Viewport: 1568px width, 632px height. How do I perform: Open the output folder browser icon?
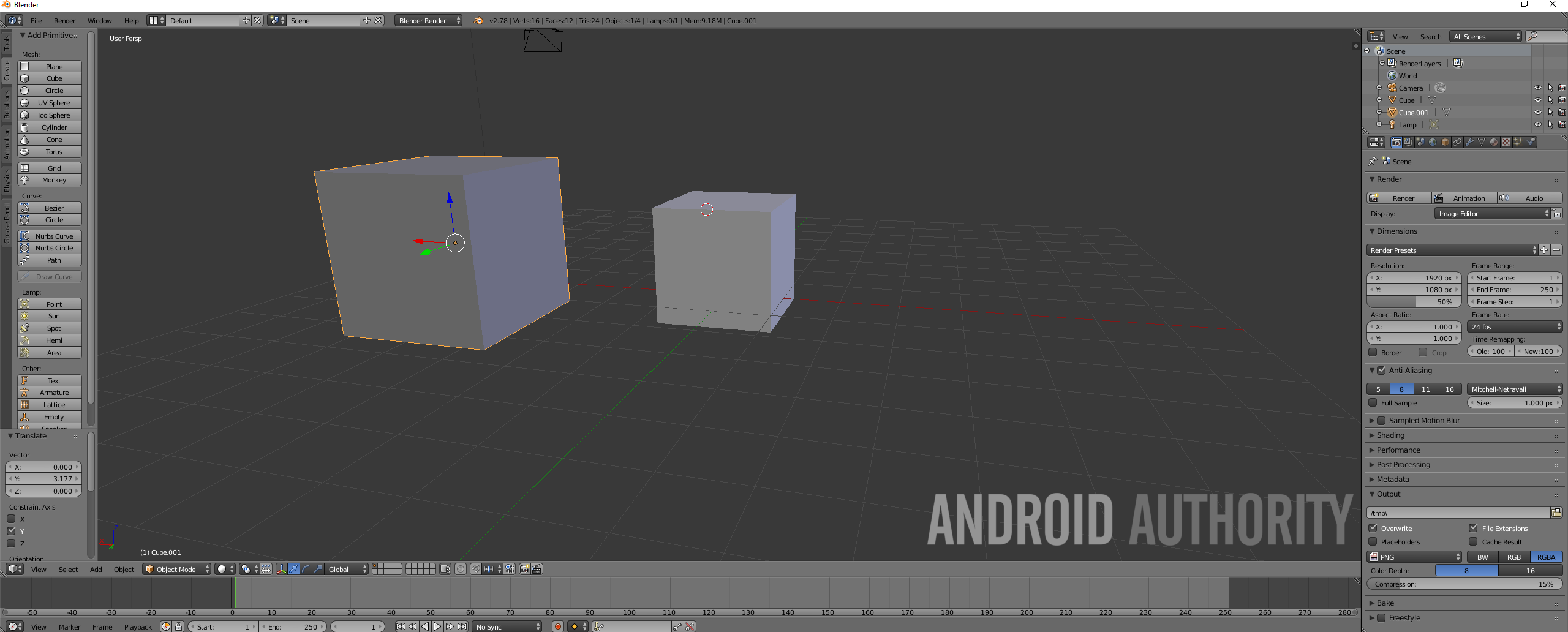point(1556,513)
